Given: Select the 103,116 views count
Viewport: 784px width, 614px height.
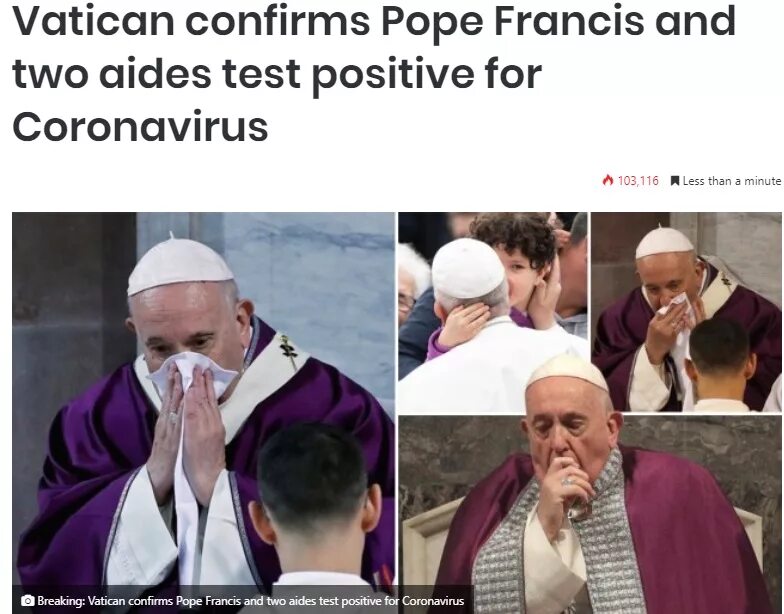Looking at the screenshot, I should click(x=638, y=180).
